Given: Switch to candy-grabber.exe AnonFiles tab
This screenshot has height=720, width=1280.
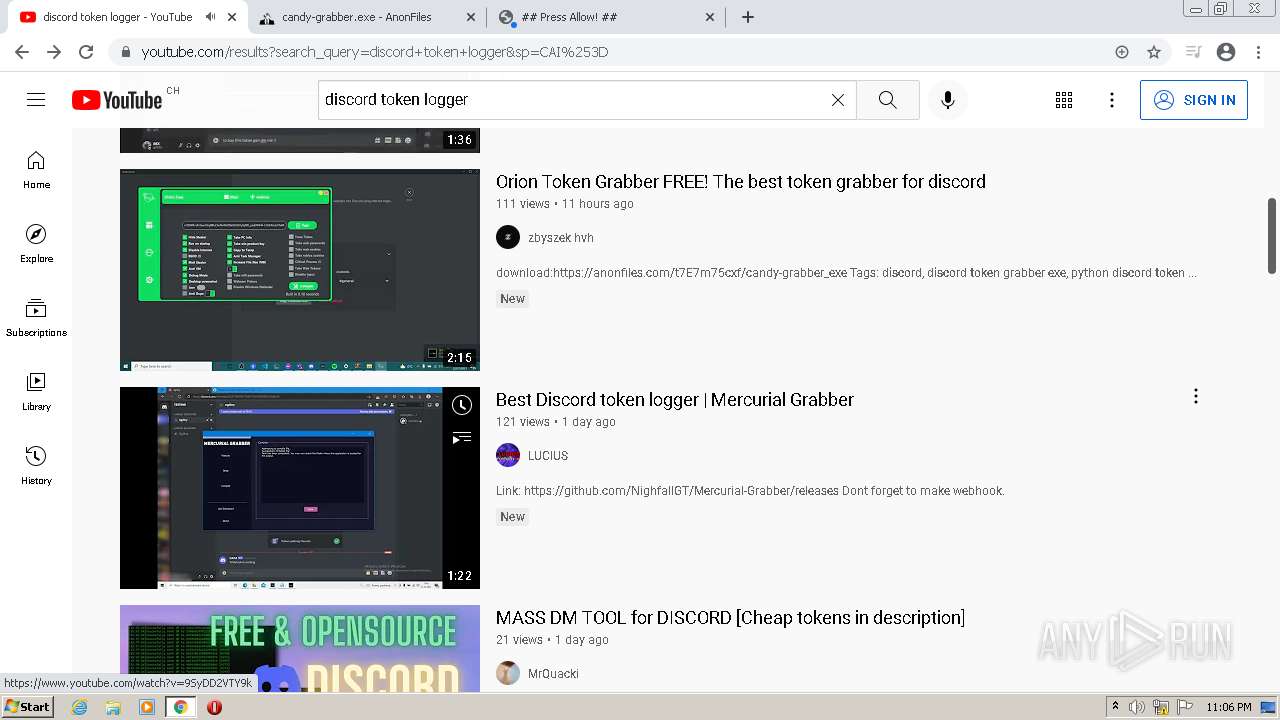Looking at the screenshot, I should click(x=366, y=17).
